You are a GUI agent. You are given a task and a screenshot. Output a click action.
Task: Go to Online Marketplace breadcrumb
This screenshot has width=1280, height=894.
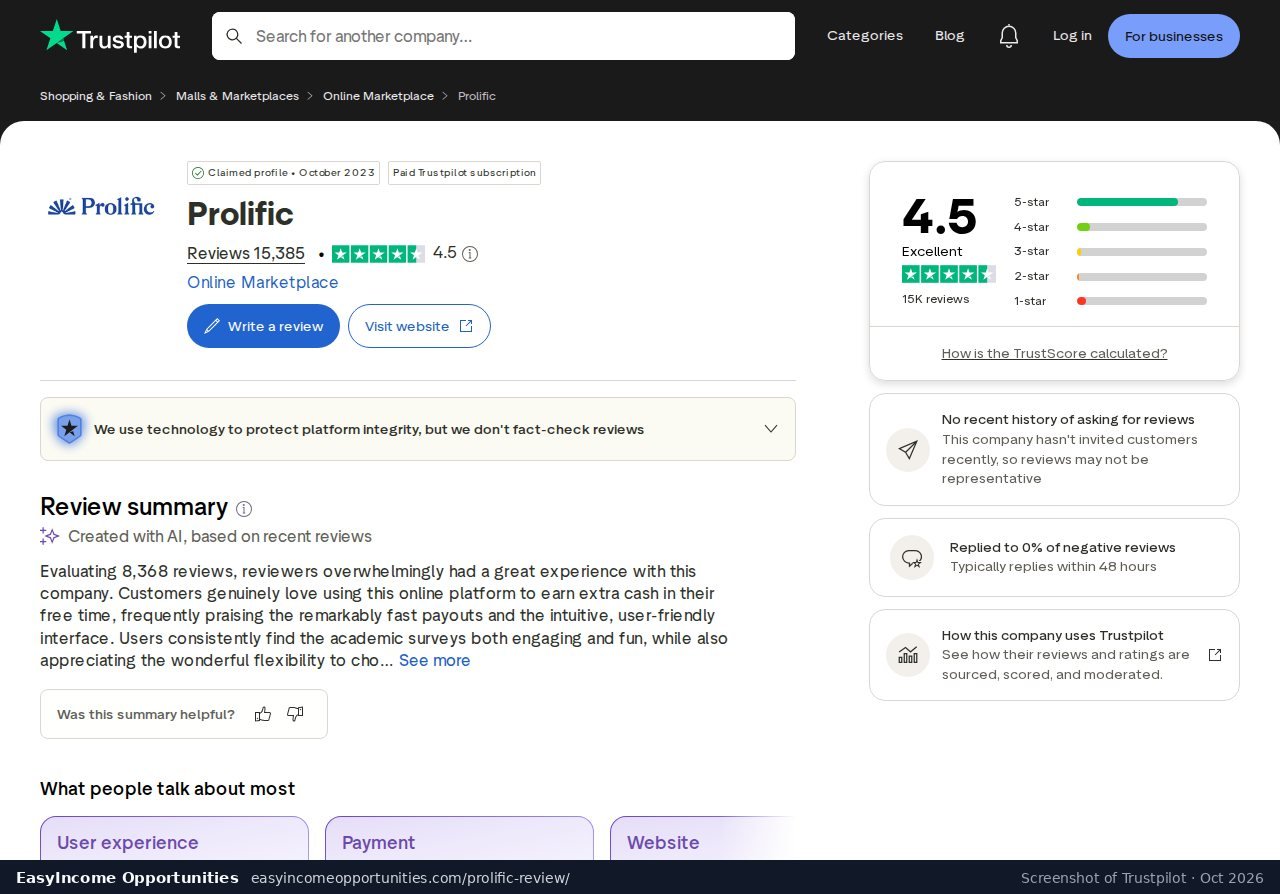pyautogui.click(x=378, y=96)
